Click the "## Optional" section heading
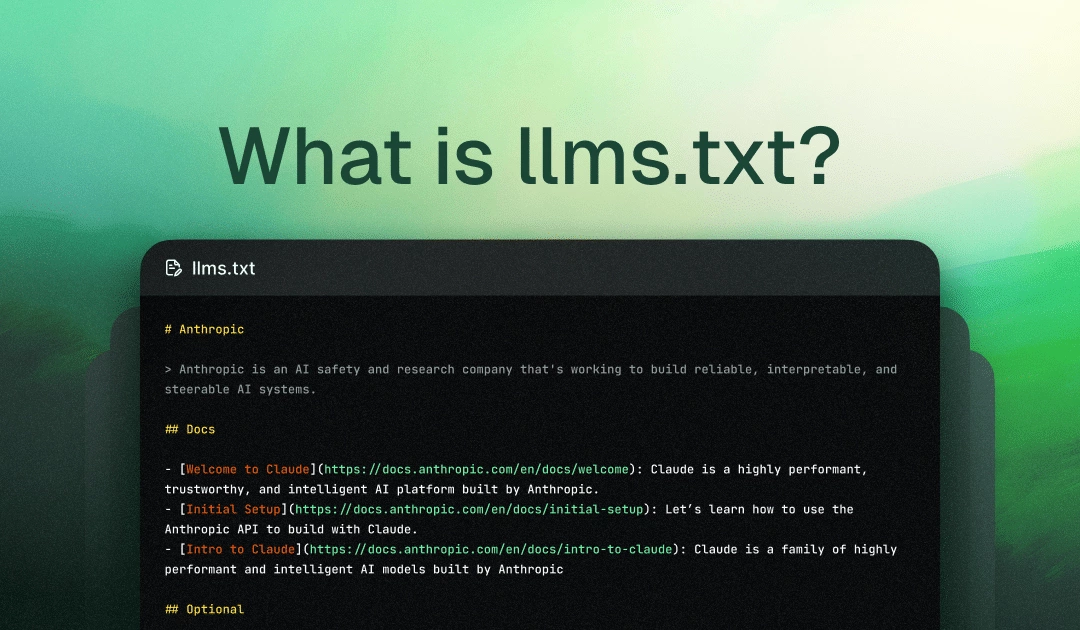The width and height of the screenshot is (1080, 630). [x=204, y=609]
